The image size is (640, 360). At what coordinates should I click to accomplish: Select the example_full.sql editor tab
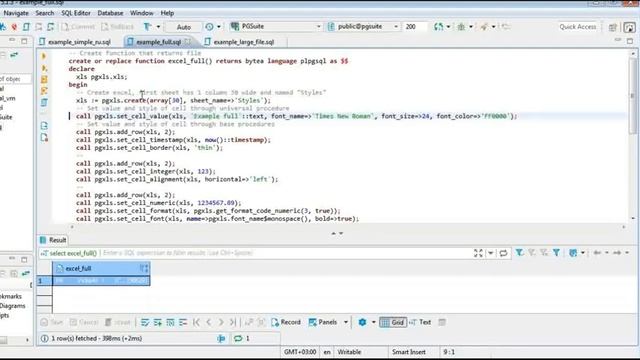[158, 42]
